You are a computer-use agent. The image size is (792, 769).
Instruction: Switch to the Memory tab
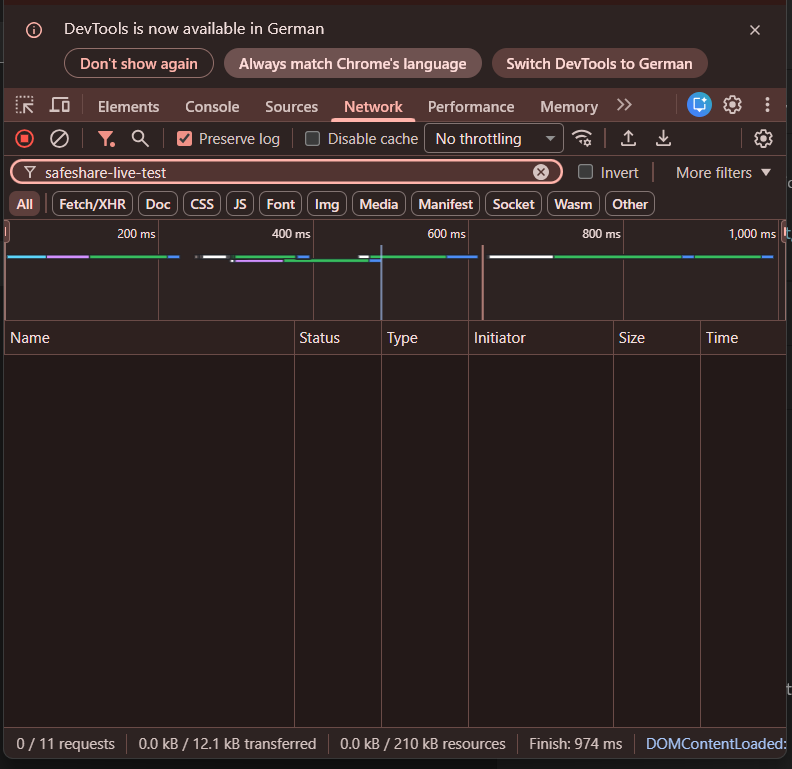[569, 107]
